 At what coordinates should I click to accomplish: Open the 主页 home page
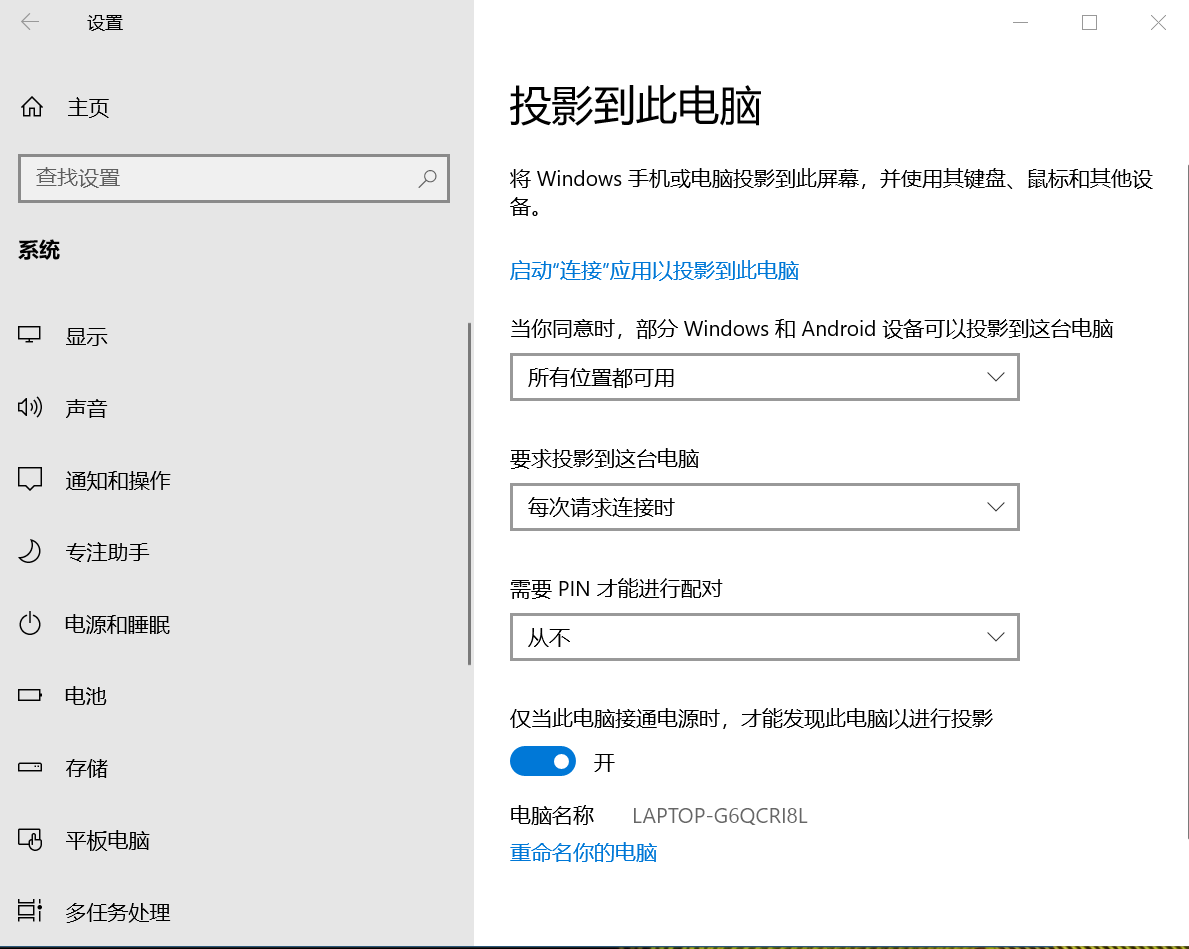pyautogui.click(x=89, y=108)
